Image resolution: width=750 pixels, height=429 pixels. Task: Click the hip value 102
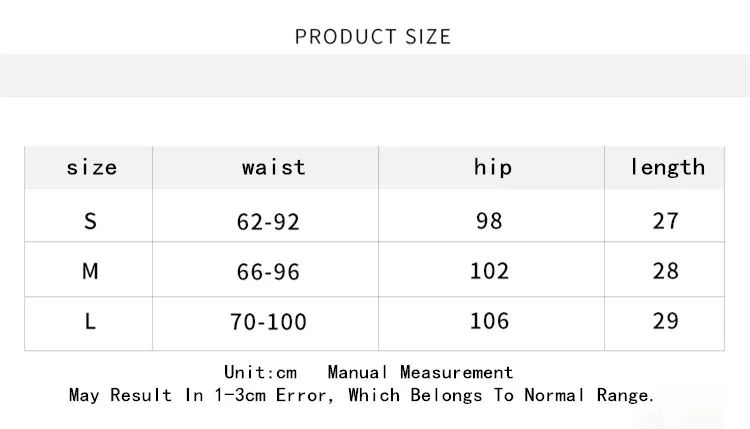[489, 271]
